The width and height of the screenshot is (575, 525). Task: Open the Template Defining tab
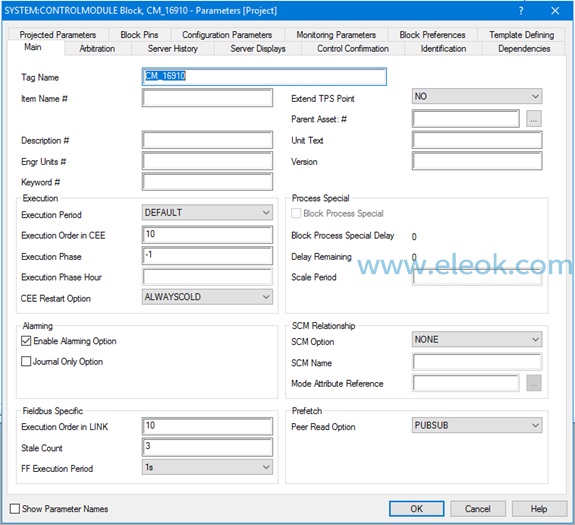click(x=521, y=35)
